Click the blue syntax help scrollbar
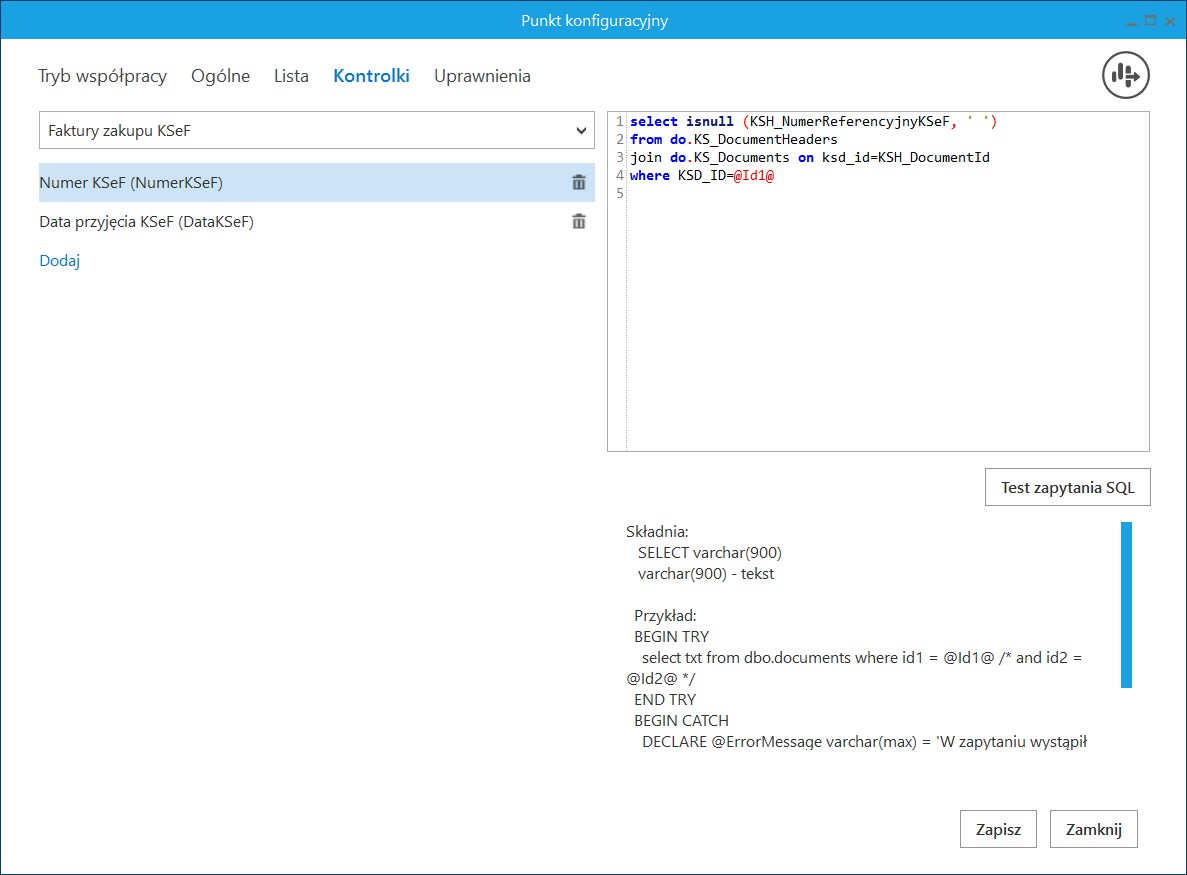The image size is (1187, 875). pos(1126,604)
